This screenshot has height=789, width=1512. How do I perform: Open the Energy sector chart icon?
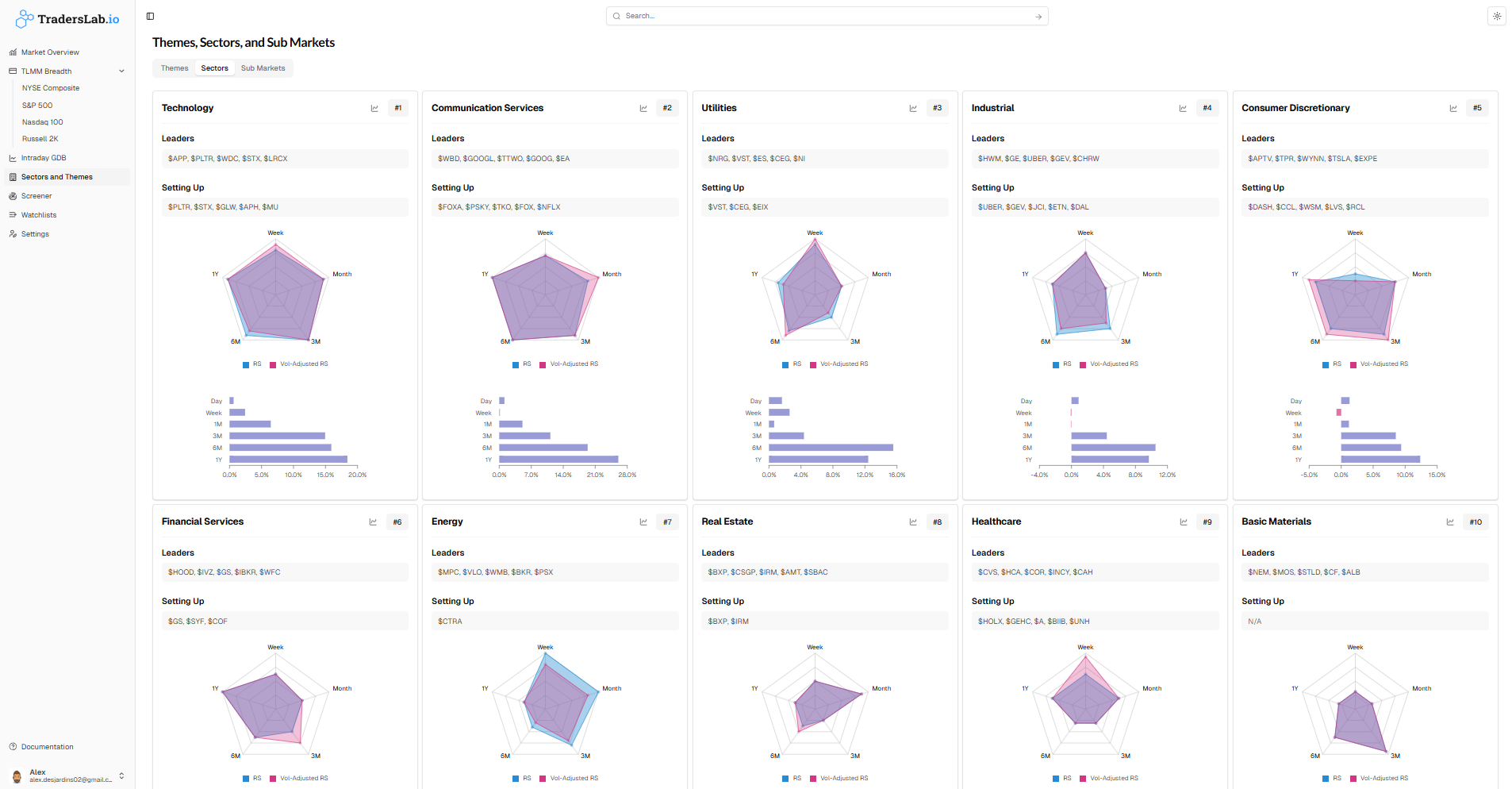pyautogui.click(x=643, y=522)
